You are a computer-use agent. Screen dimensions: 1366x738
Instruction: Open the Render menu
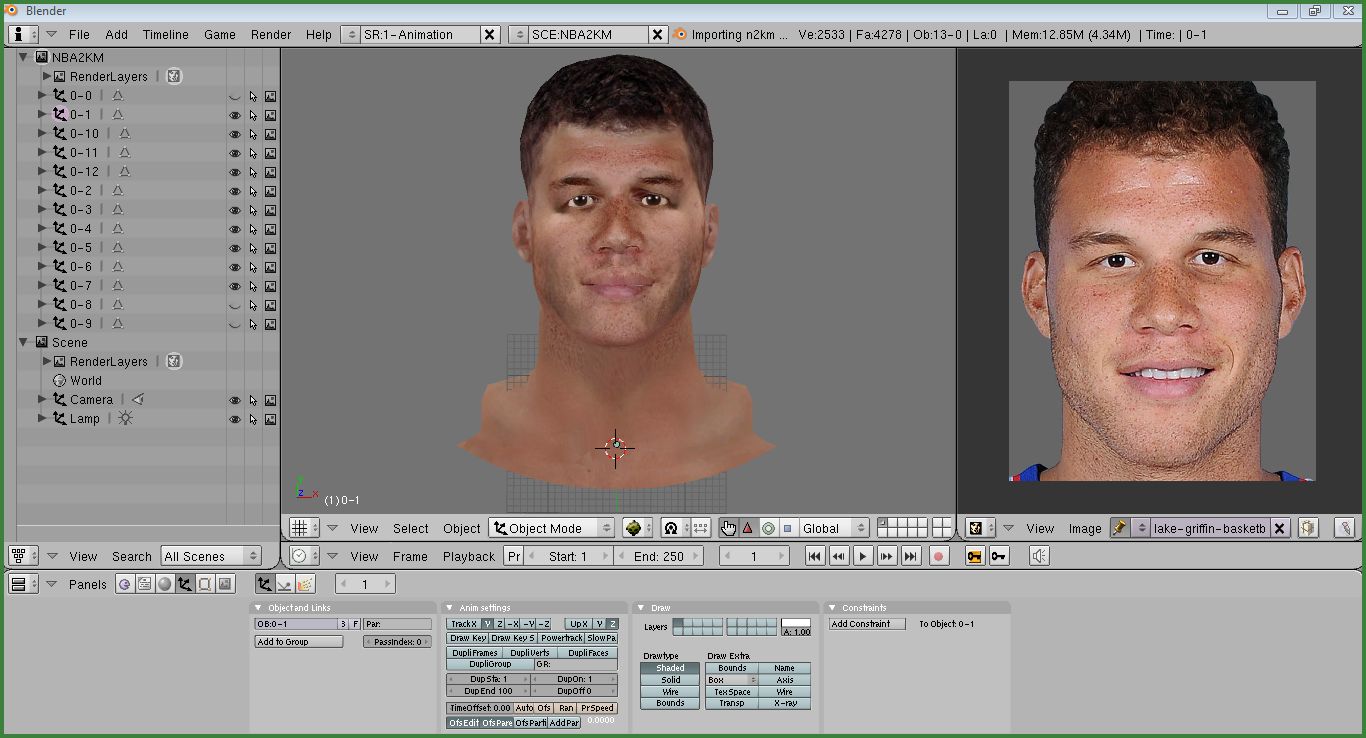271,34
